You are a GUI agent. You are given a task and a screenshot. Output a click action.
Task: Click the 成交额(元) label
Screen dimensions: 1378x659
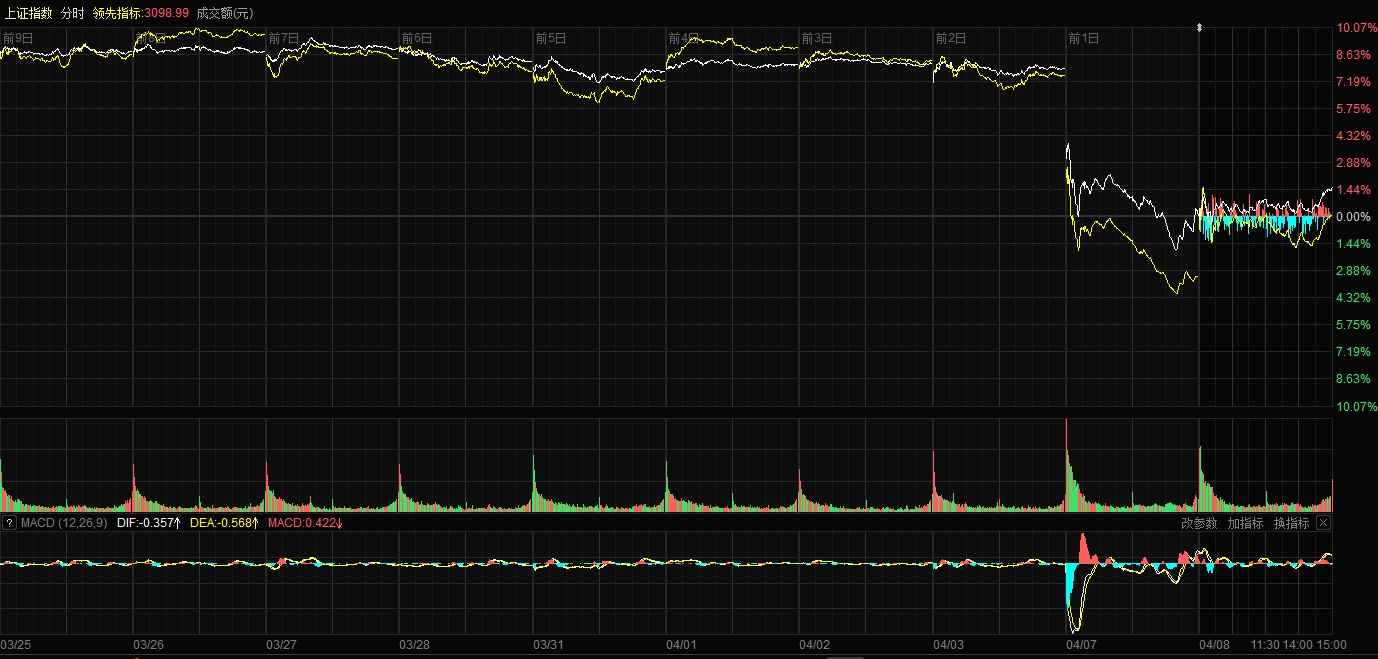(x=225, y=13)
